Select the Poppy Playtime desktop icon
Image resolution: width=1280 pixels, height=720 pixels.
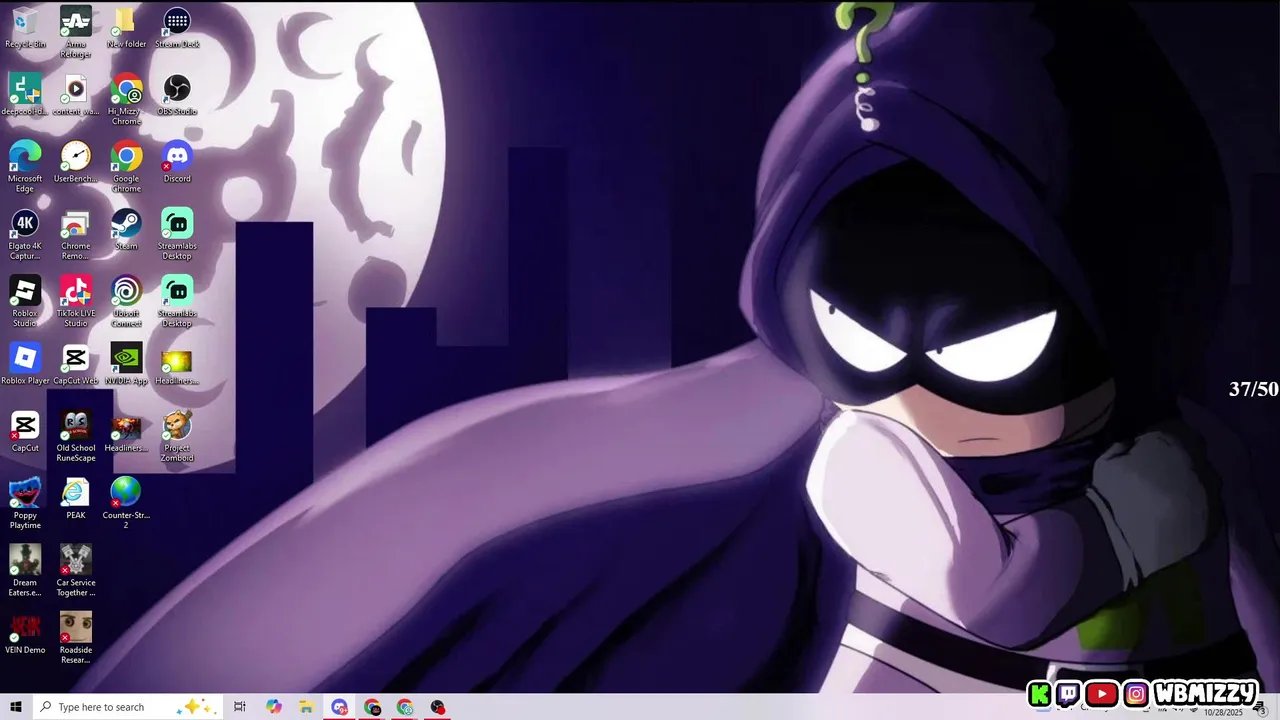(x=25, y=503)
